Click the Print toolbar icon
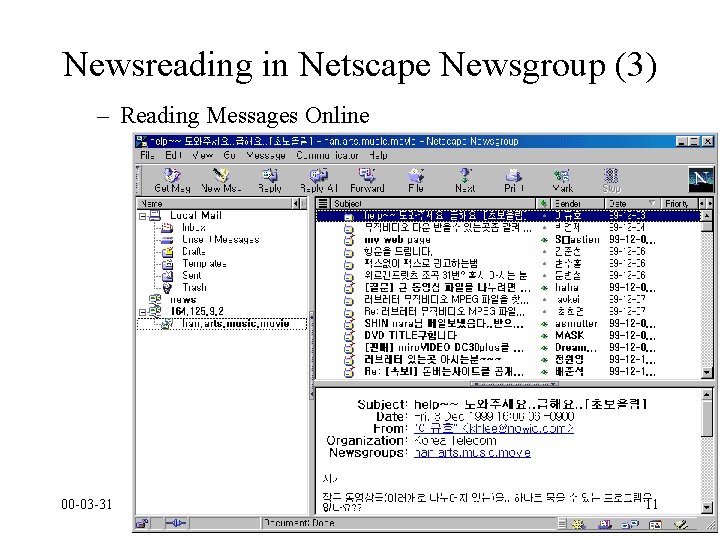This screenshot has height=540, width=720. coord(514,180)
